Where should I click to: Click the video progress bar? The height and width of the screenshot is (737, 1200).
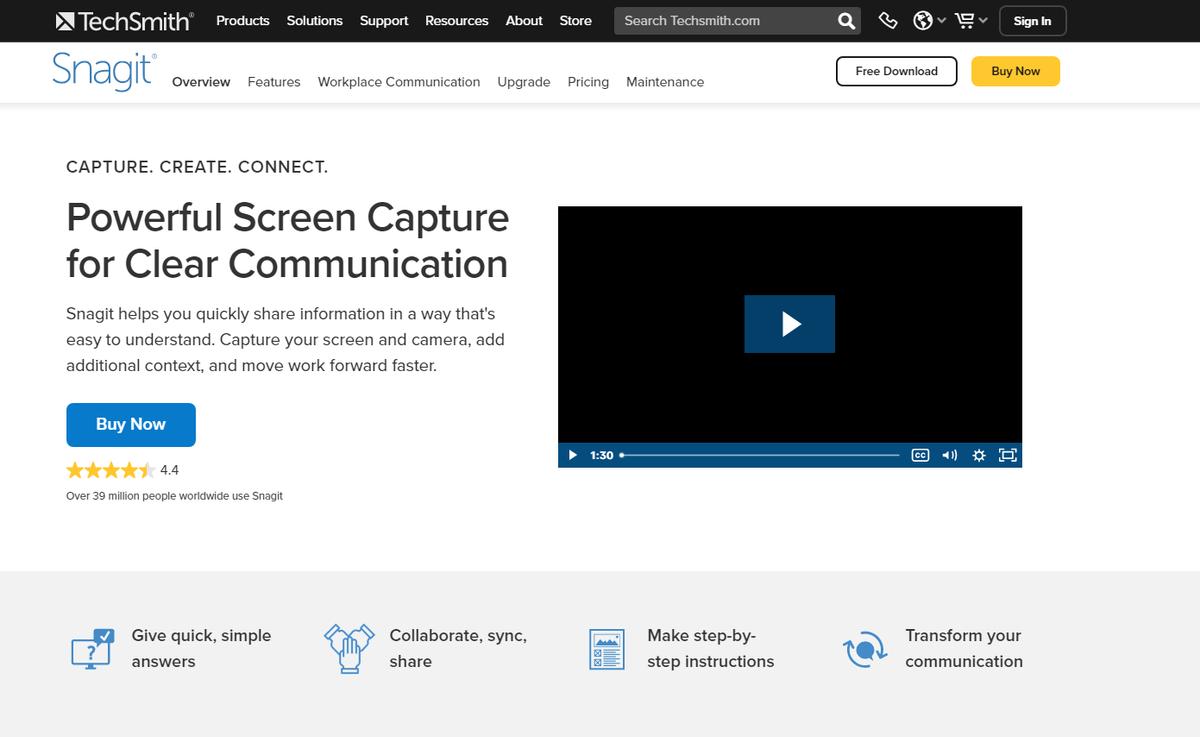coord(760,455)
